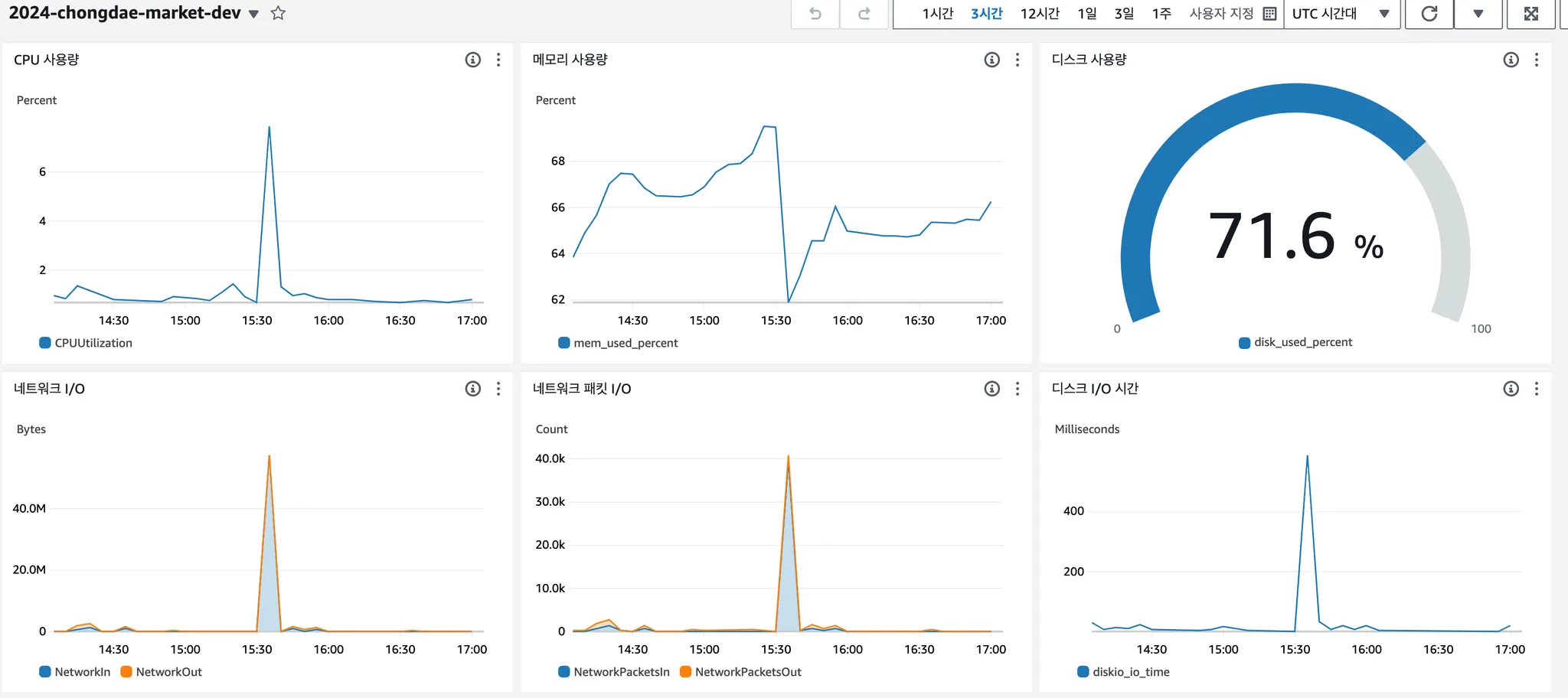Show info for 네트워크 패킷 I/O widget

(992, 389)
